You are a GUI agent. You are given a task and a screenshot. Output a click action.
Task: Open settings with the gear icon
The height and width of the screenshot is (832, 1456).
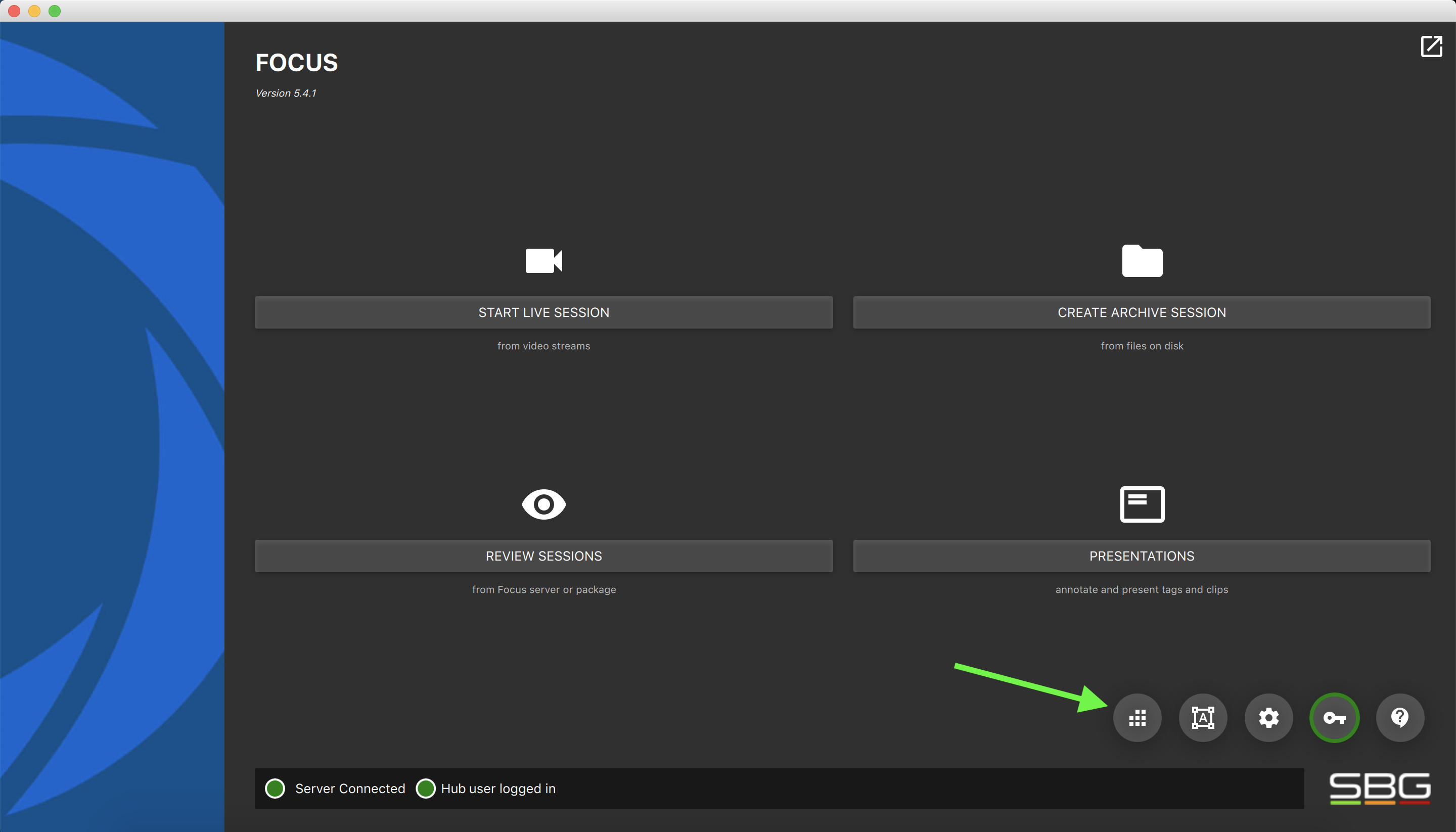point(1268,718)
